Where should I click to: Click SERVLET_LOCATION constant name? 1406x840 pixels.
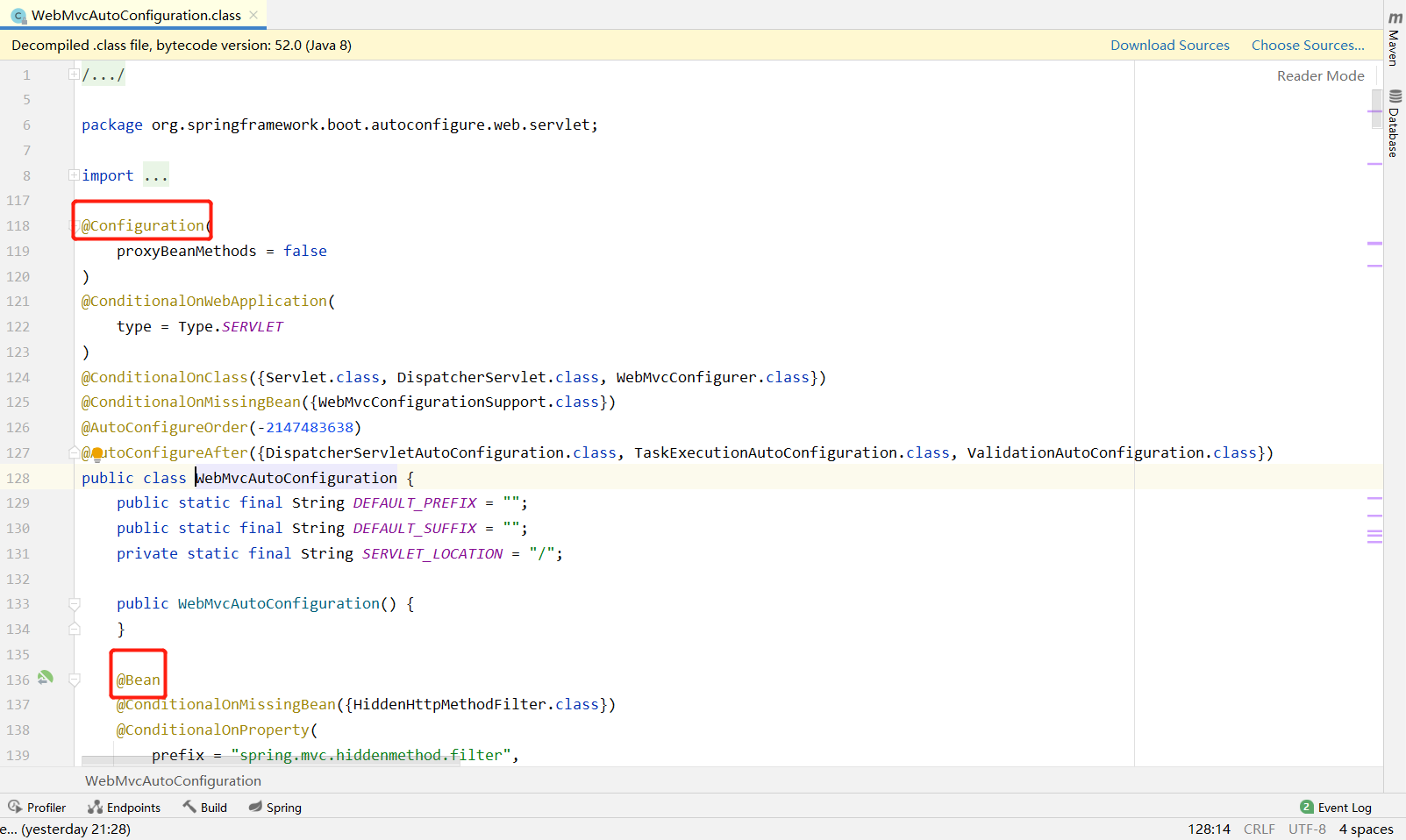click(x=432, y=554)
